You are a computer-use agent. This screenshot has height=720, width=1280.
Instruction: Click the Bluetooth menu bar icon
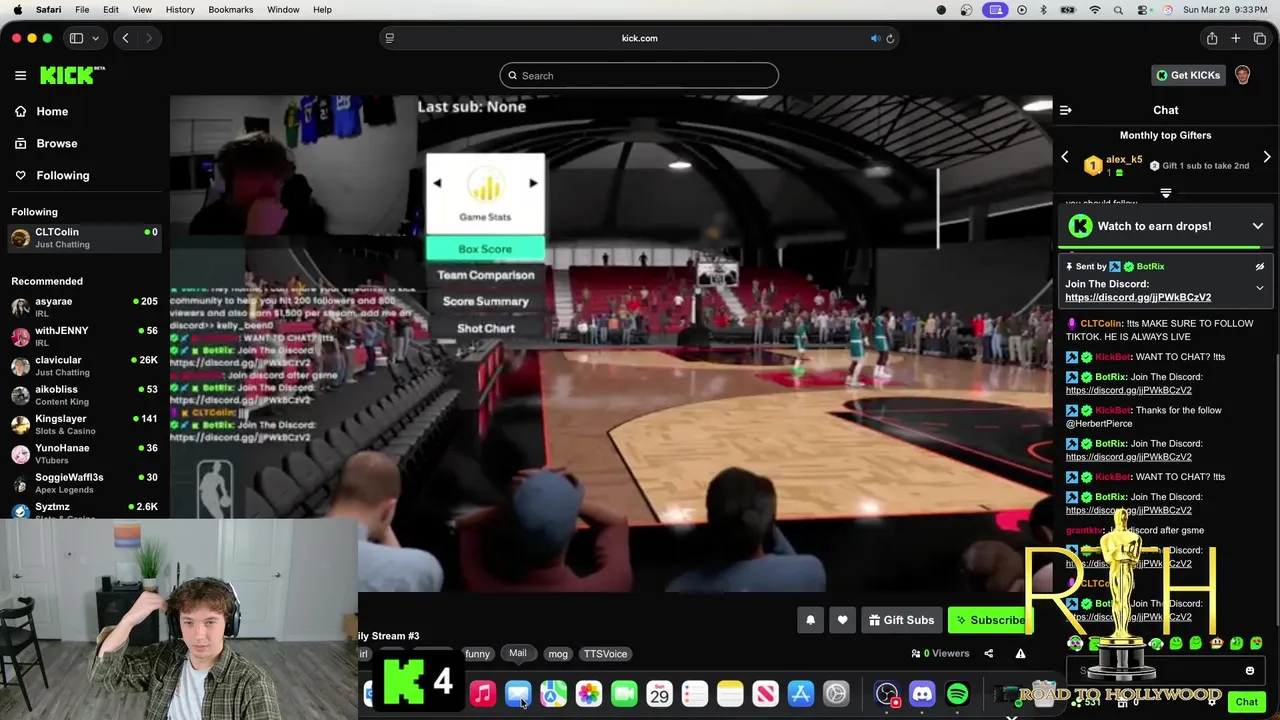click(1043, 10)
